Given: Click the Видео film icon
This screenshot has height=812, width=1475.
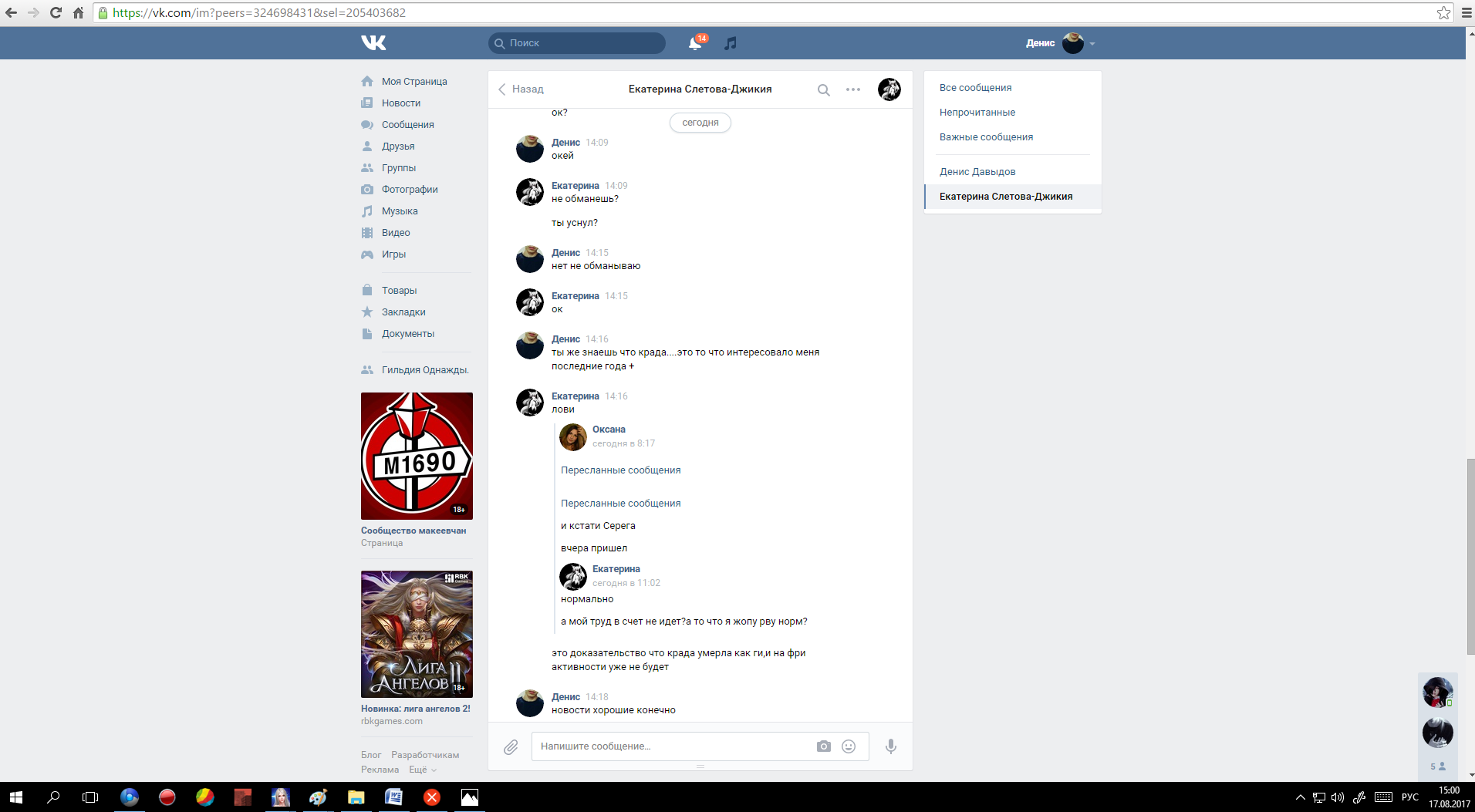Looking at the screenshot, I should point(367,233).
